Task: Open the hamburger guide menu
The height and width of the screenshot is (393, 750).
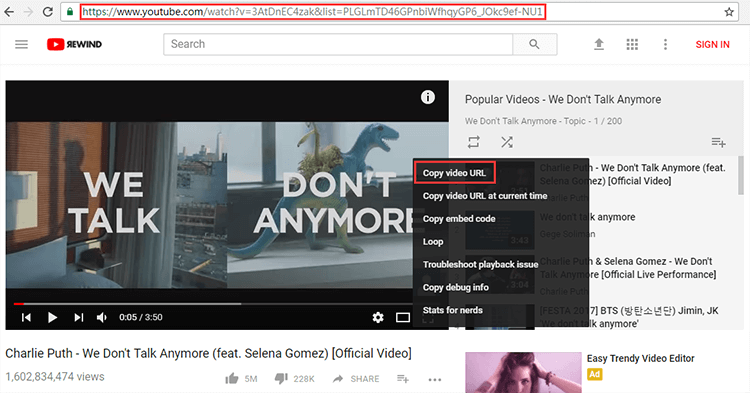Action: [22, 44]
